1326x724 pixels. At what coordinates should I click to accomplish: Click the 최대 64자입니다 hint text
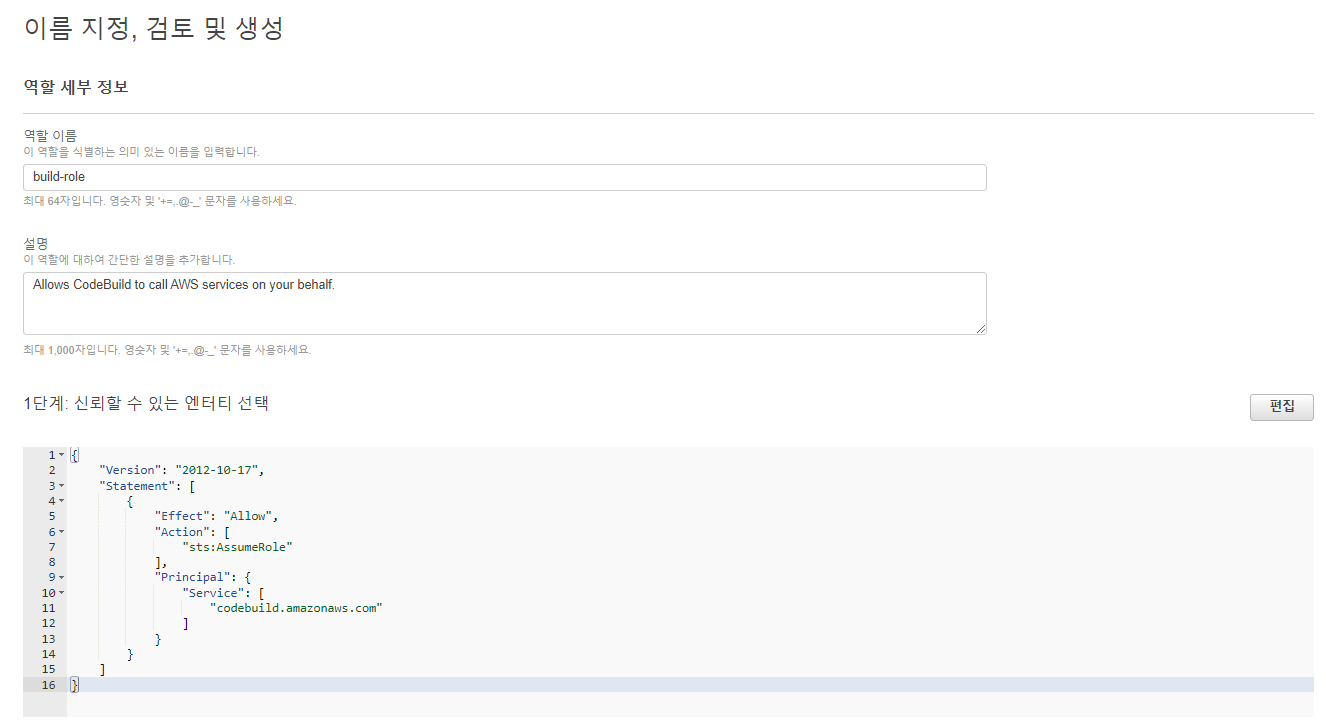[160, 200]
